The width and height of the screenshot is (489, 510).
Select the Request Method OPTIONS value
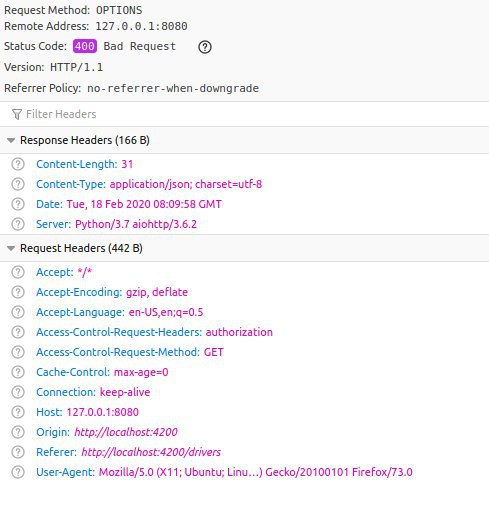[x=119, y=10]
